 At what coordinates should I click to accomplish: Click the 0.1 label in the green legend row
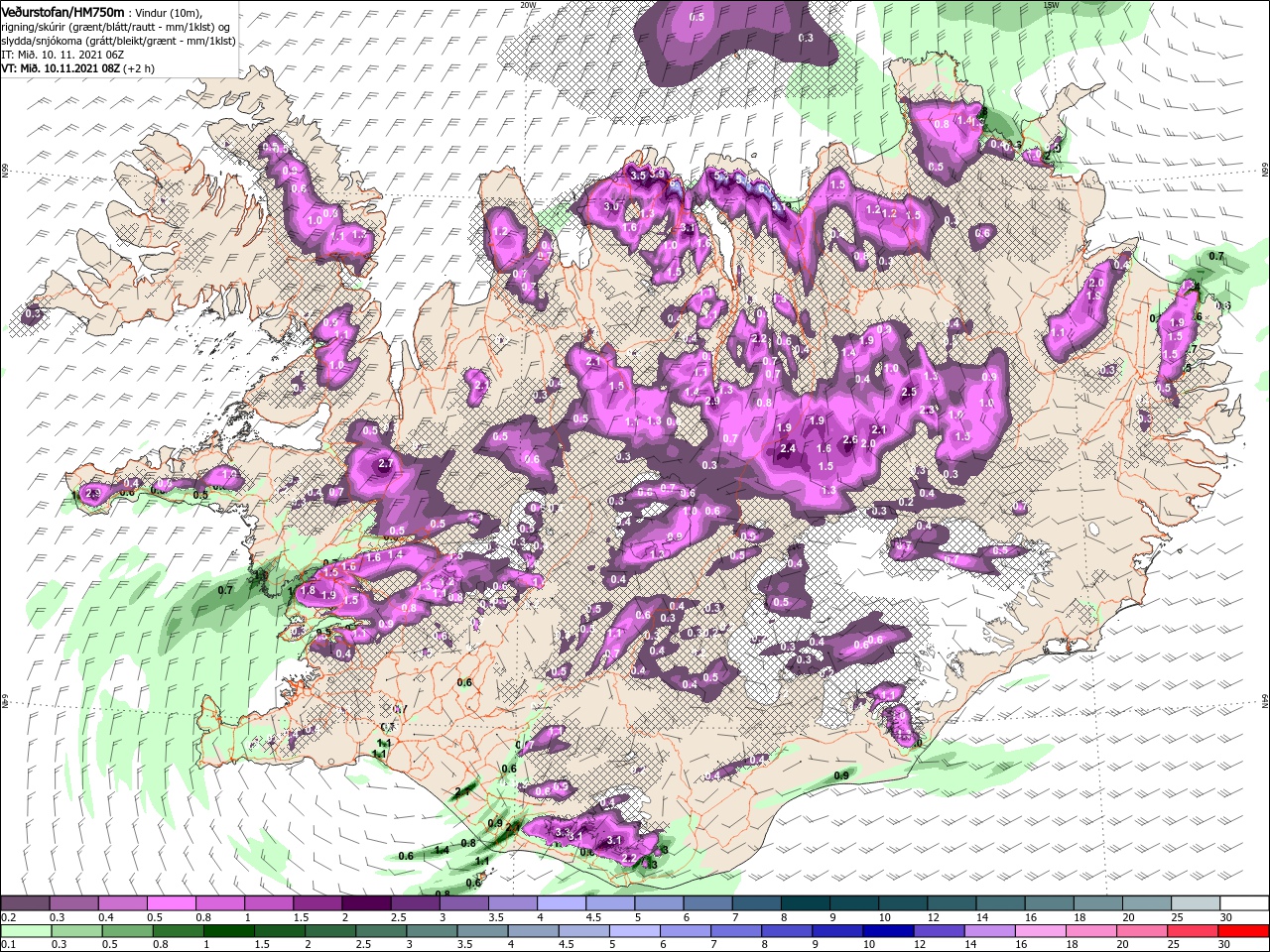(x=8, y=944)
